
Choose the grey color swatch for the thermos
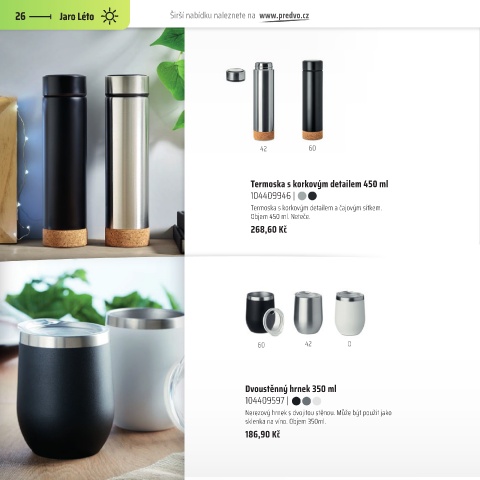302,196
